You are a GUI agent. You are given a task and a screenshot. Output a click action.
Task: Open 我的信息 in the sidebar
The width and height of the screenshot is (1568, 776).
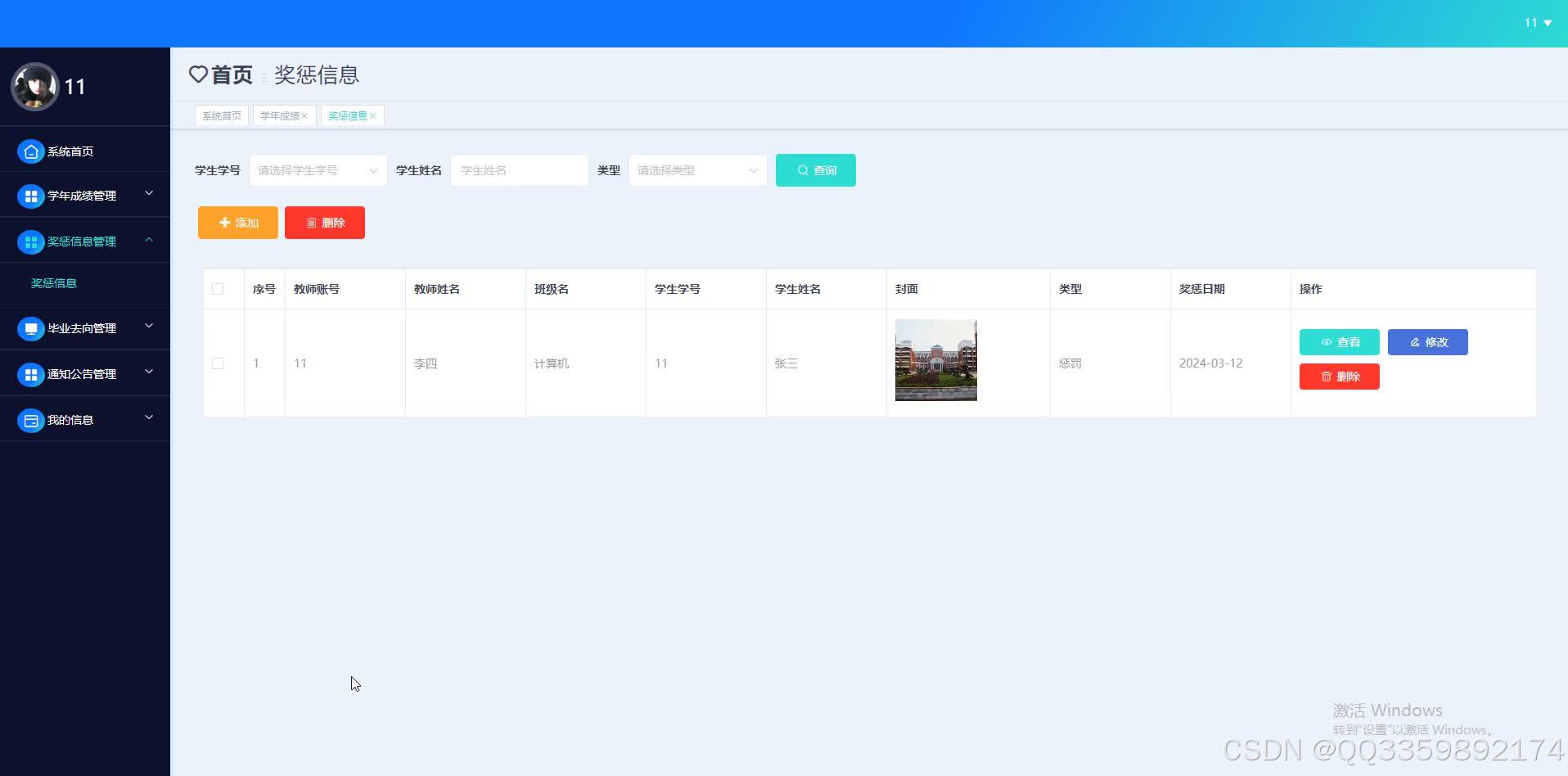click(x=85, y=420)
